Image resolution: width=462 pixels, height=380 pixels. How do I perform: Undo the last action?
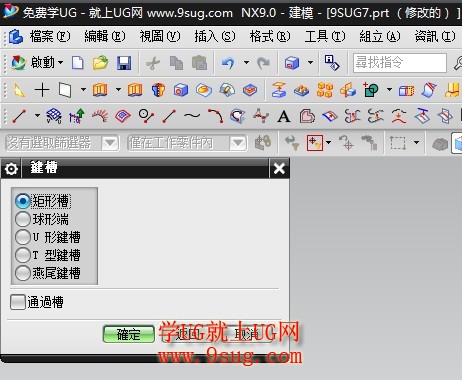[228, 63]
